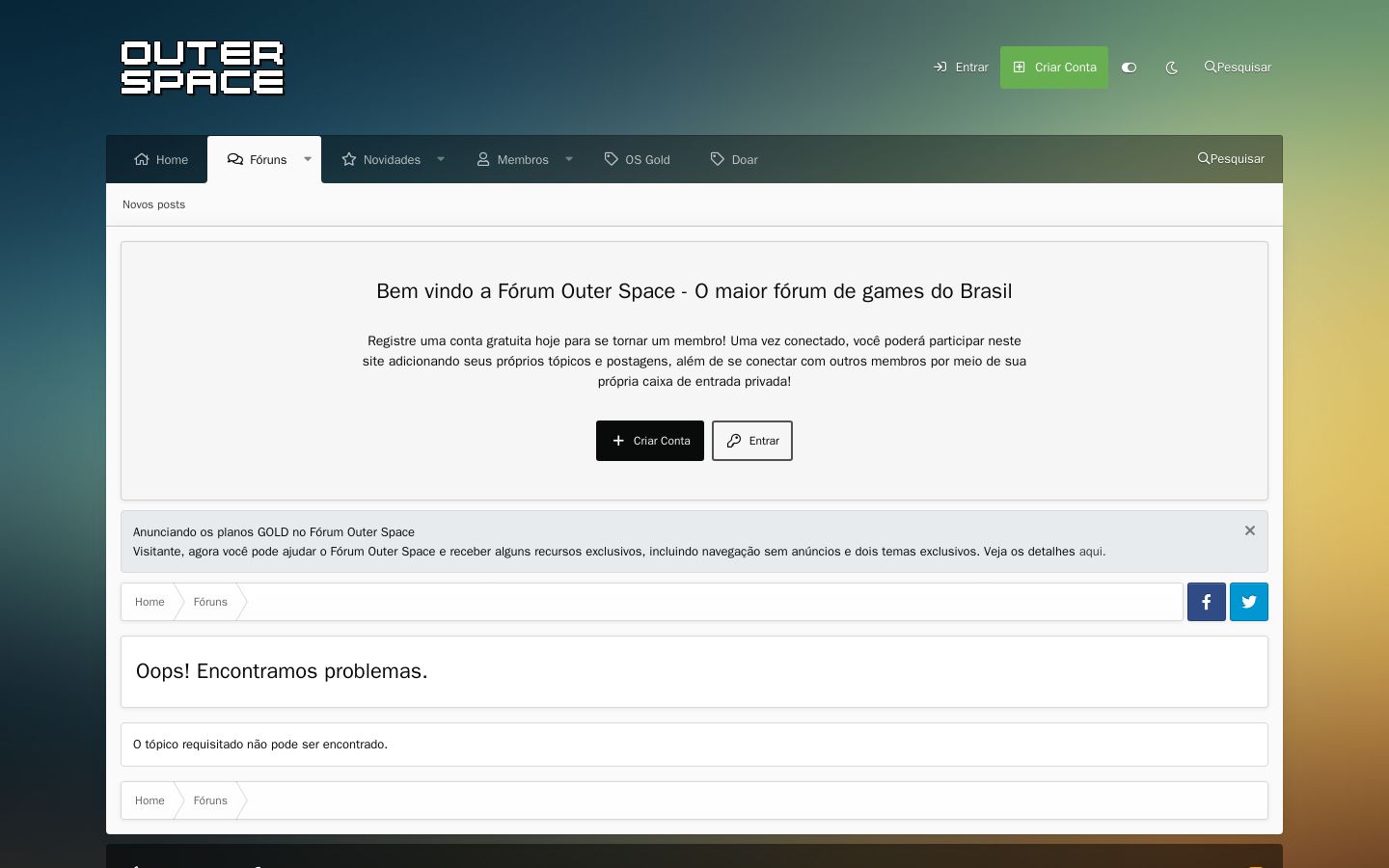Click Home breadcrumb below the error message
This screenshot has height=868, width=1389.
(150, 800)
